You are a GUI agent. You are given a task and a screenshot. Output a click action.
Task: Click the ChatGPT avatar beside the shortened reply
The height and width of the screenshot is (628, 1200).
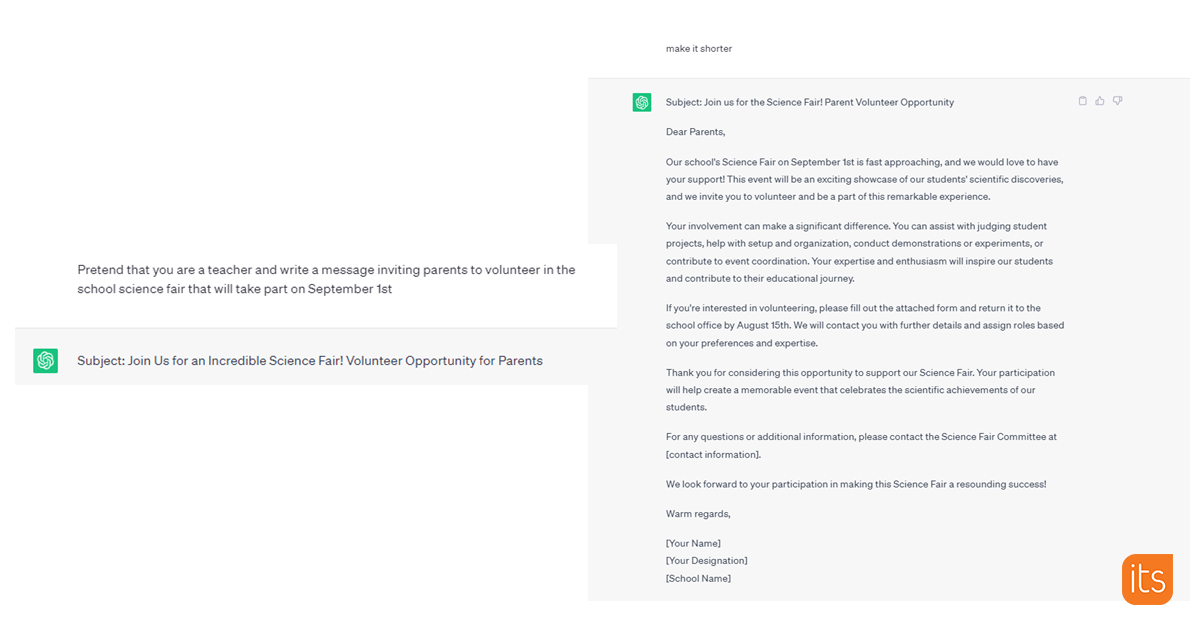[x=642, y=102]
